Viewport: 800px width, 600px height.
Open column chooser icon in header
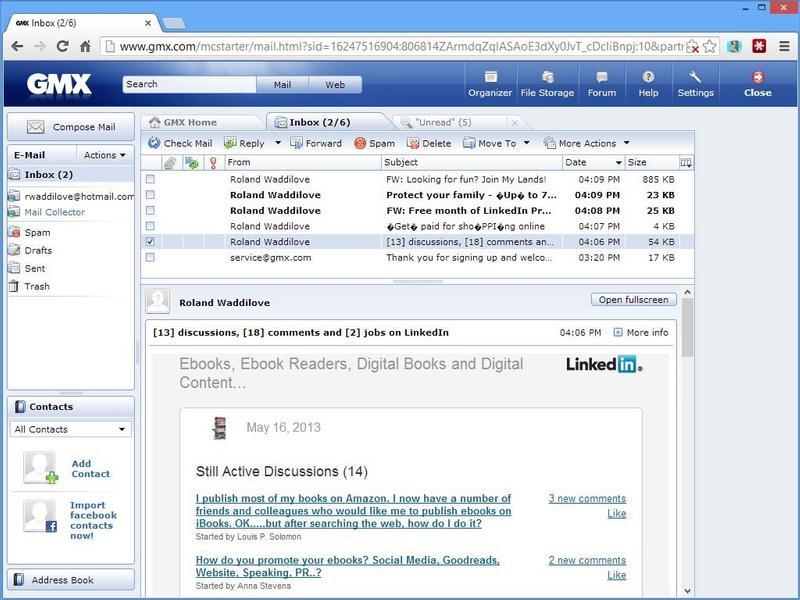686,163
